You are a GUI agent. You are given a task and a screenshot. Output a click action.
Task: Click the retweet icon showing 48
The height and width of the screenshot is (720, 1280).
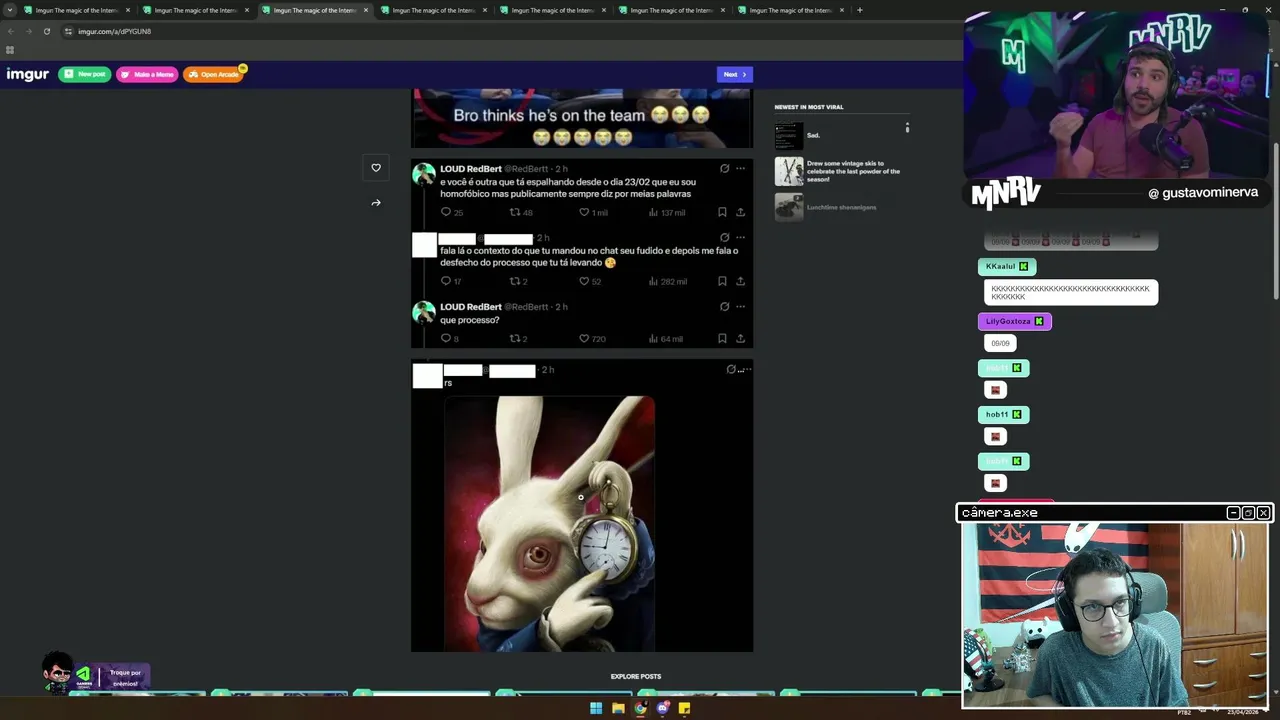coord(515,212)
